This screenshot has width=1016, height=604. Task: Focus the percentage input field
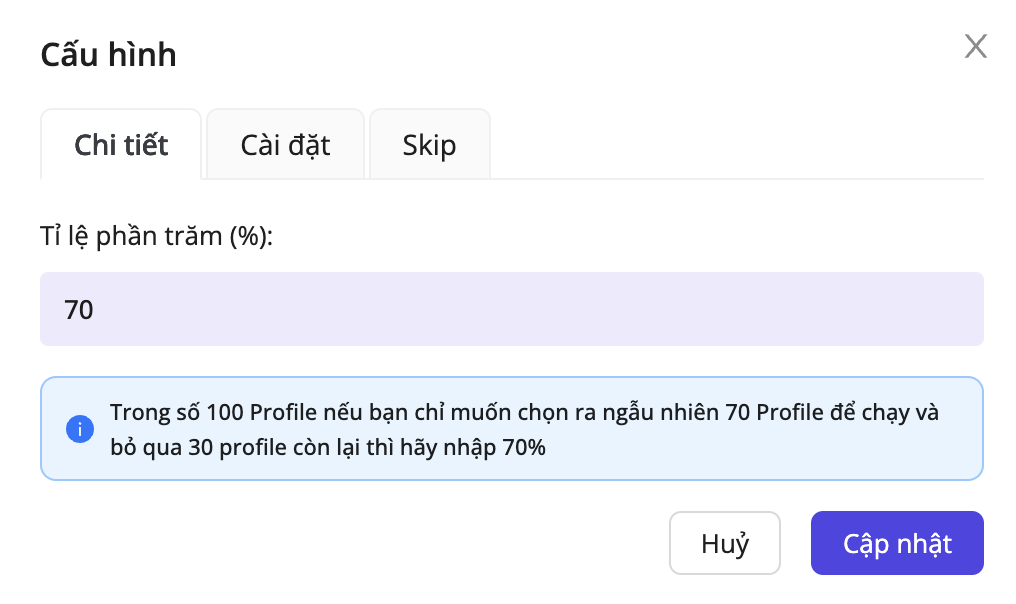coord(511,309)
